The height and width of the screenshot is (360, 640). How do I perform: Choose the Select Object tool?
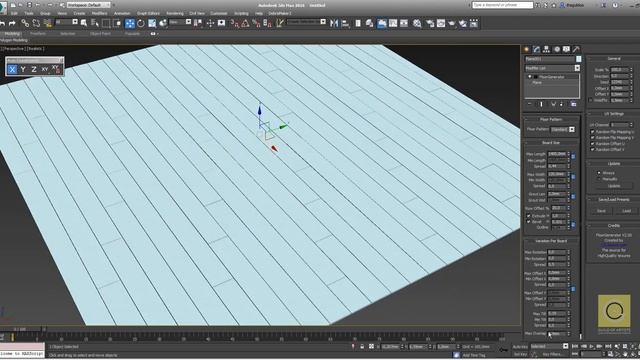84,23
